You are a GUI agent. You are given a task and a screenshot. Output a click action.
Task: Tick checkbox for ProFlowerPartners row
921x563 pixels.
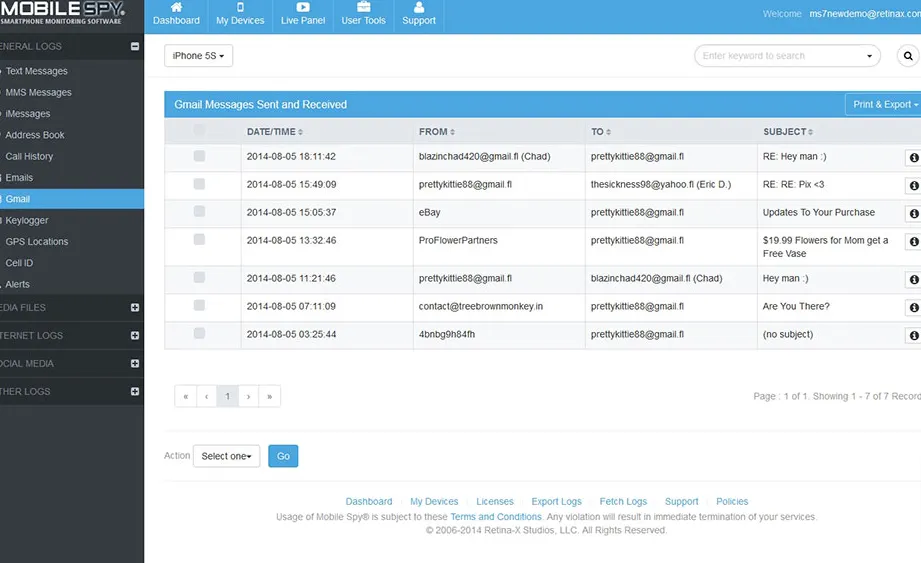tap(199, 240)
